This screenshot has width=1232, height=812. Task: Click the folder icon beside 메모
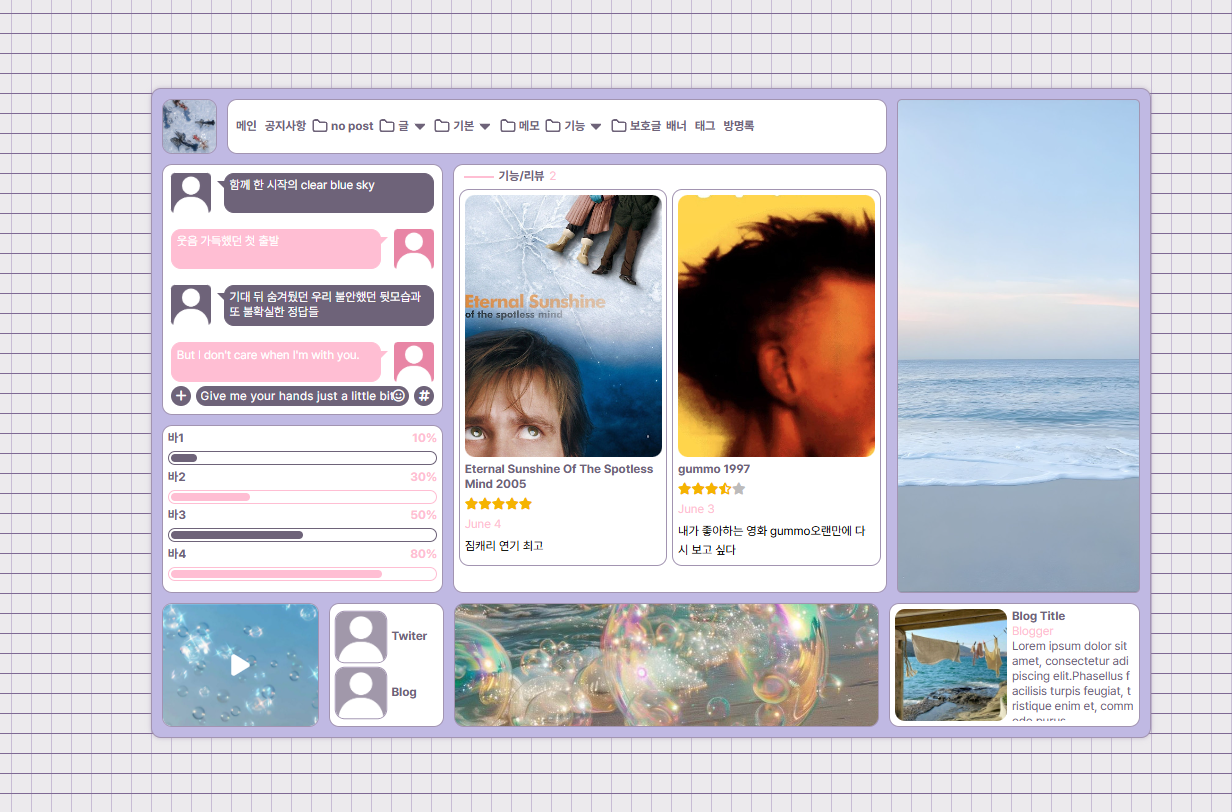pos(508,126)
